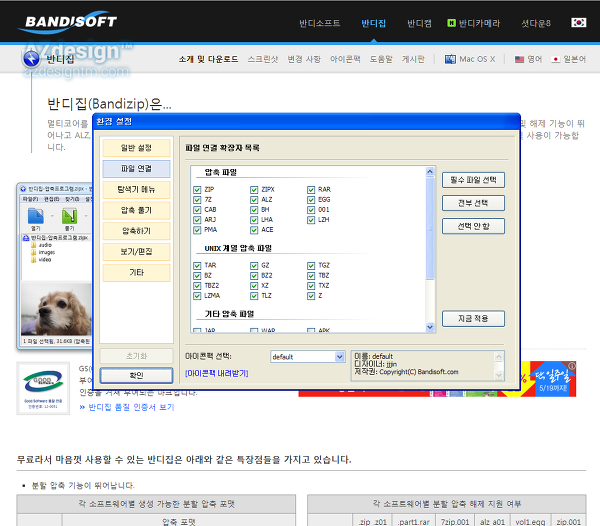
Task: Toggle the Z checkbox
Action: point(311,296)
